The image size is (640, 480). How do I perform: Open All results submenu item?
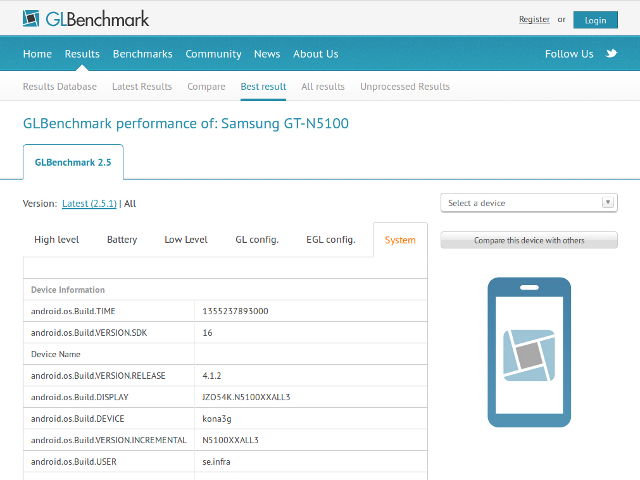click(323, 87)
